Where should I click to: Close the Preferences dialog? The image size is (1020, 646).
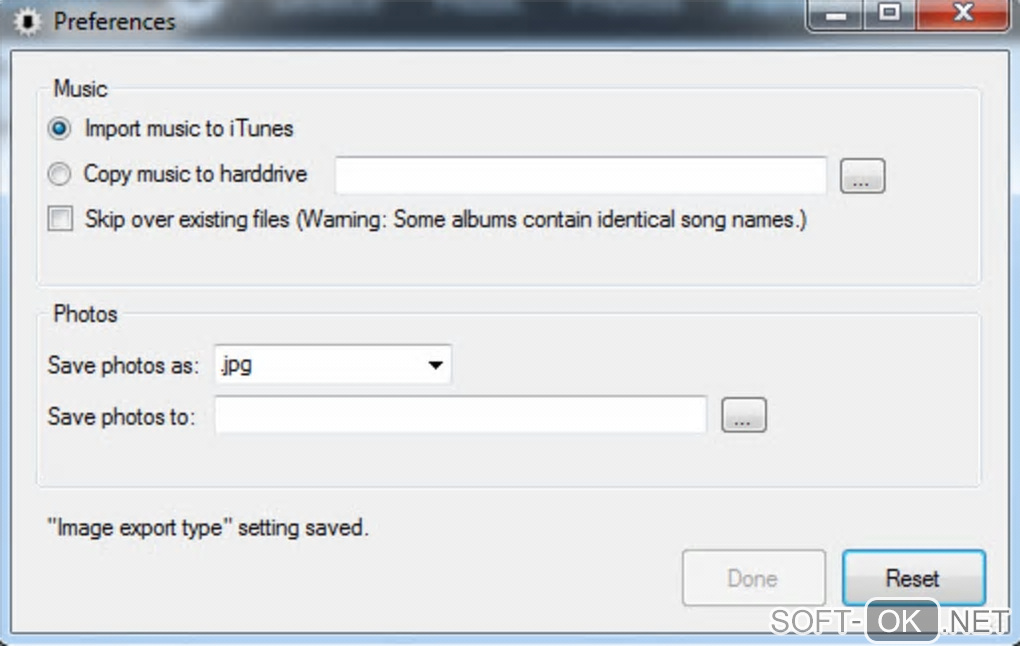point(962,15)
